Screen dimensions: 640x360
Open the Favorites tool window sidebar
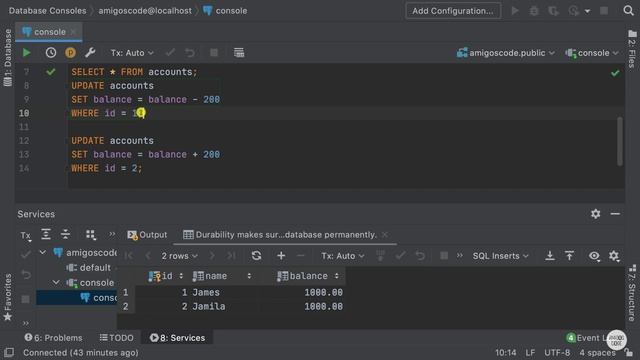click(x=7, y=297)
